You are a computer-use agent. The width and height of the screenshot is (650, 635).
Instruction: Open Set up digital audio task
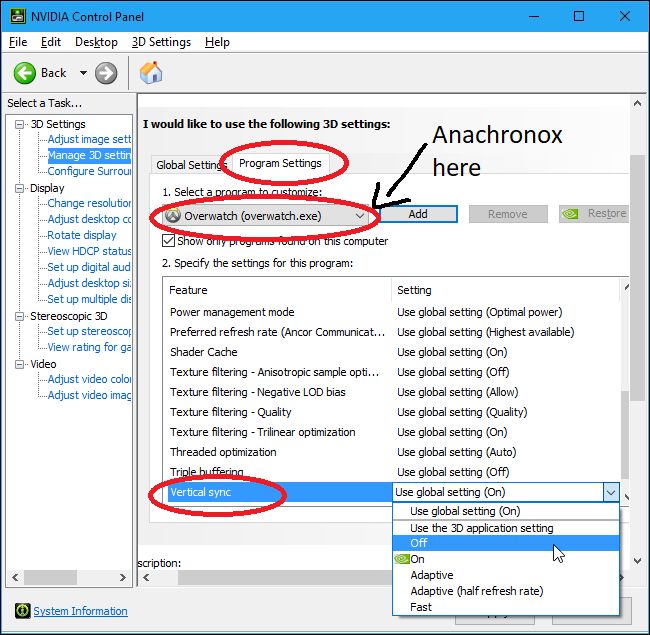click(89, 267)
